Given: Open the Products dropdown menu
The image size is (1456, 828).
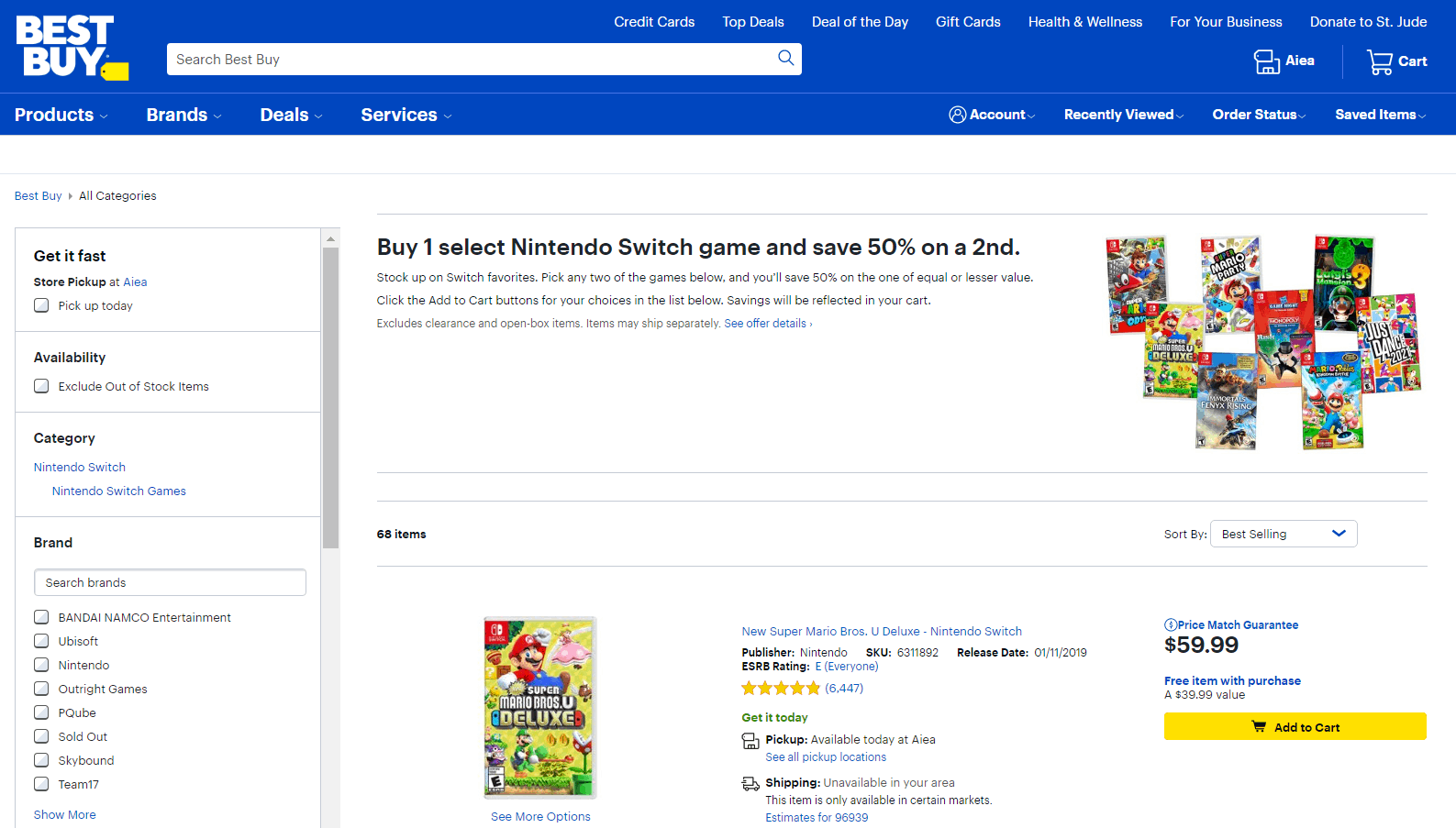Looking at the screenshot, I should coord(61,115).
